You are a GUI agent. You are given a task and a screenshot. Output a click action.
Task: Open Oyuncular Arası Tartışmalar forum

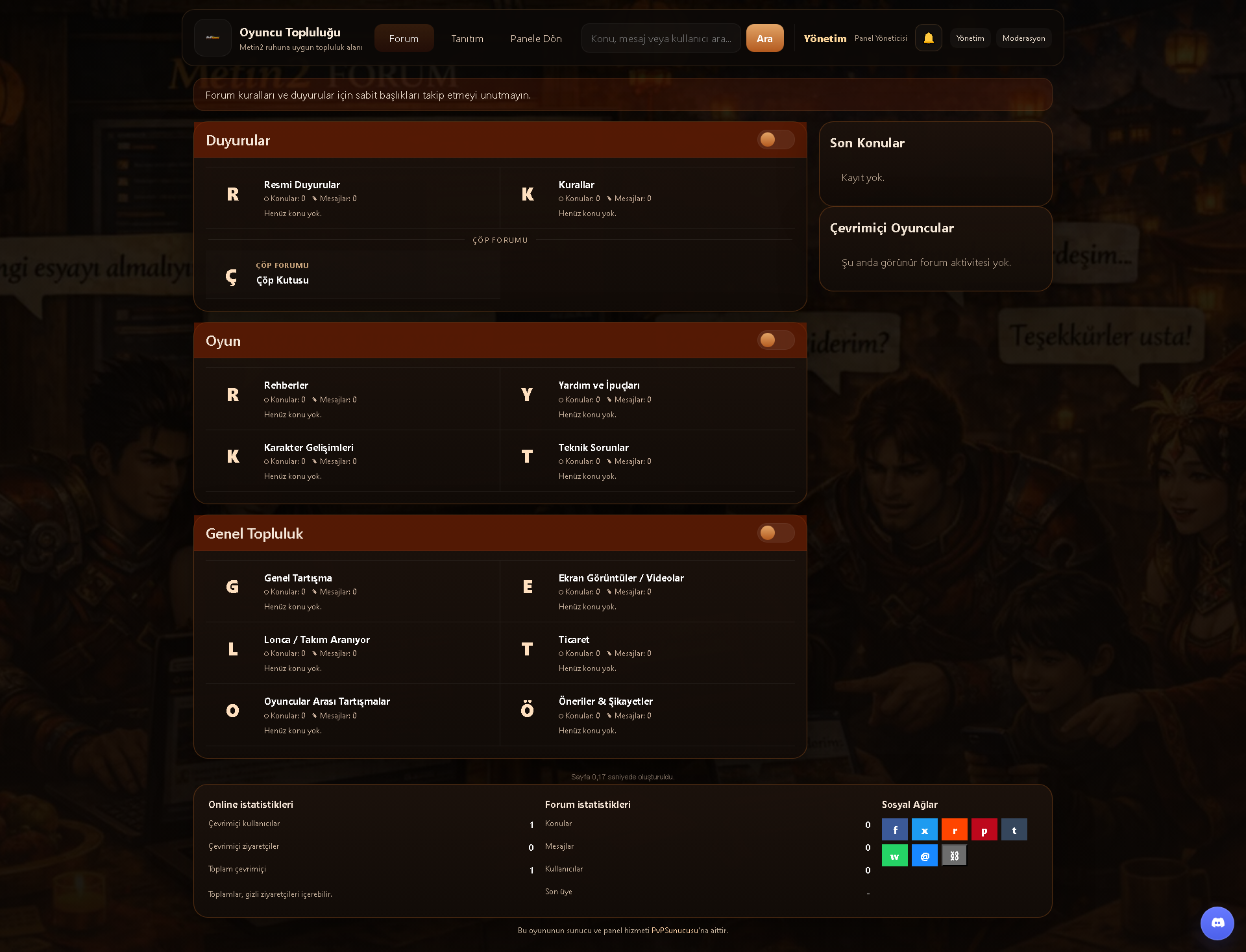pos(327,702)
